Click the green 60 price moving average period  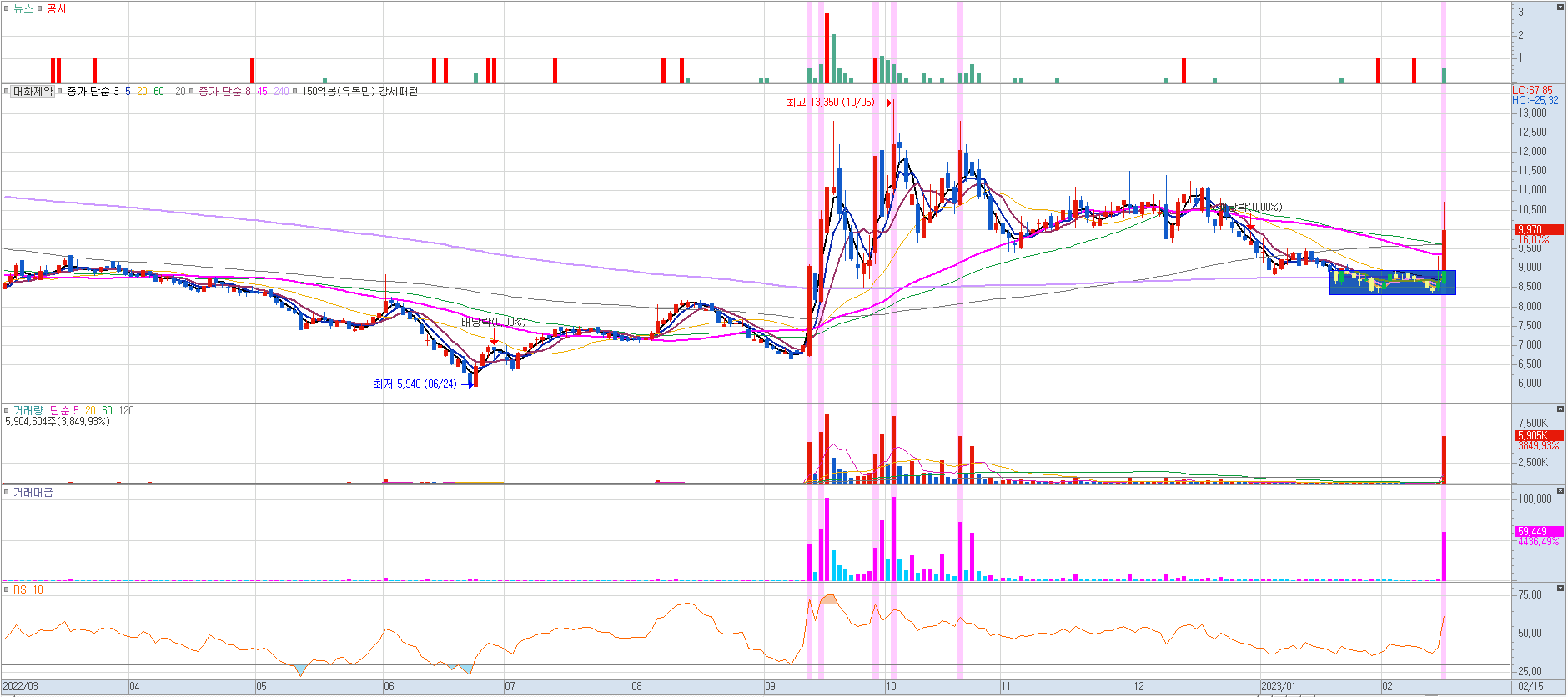158,91
